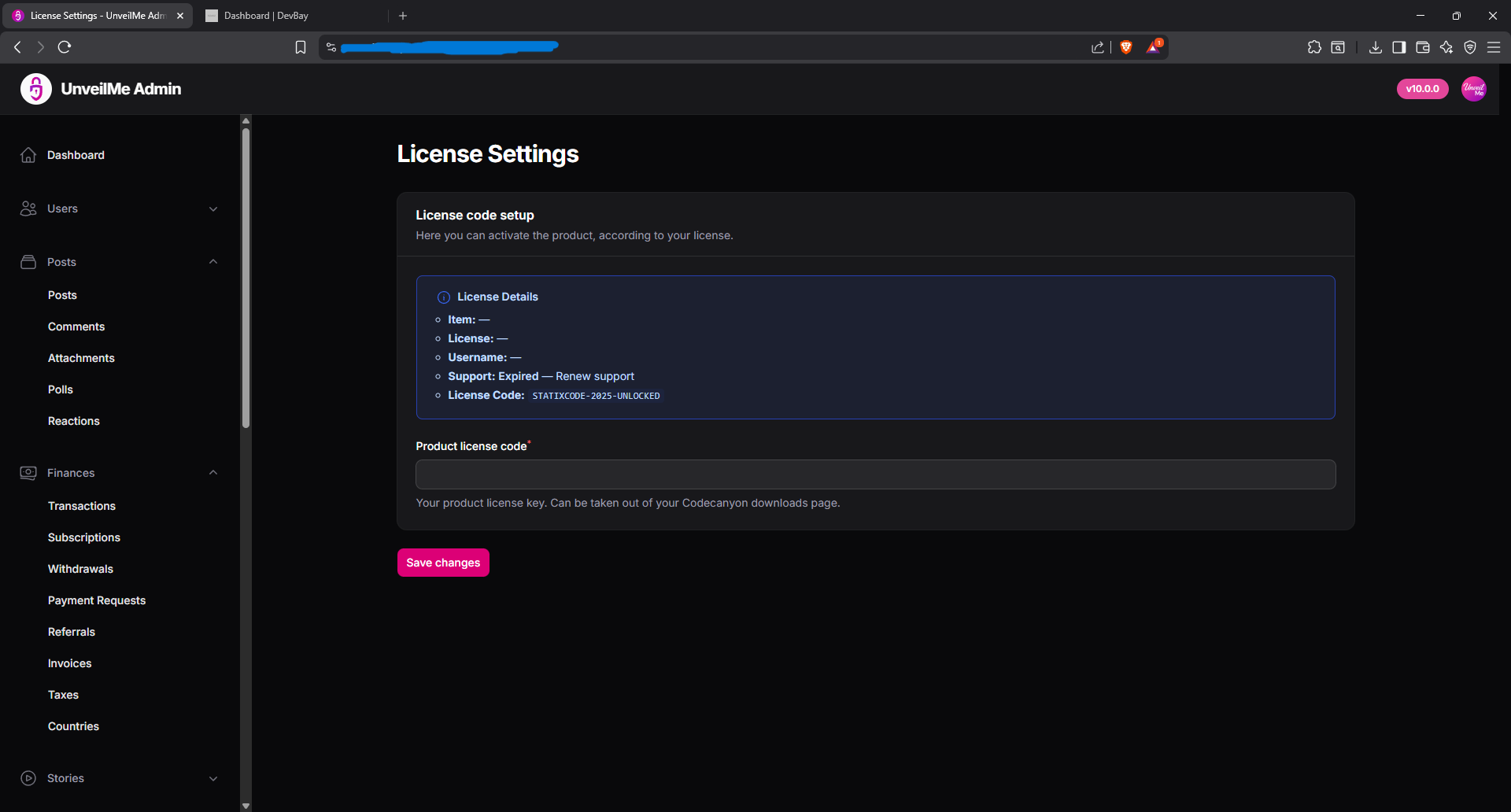Open Leo AI sparkle icon in toolbar

tap(1446, 47)
